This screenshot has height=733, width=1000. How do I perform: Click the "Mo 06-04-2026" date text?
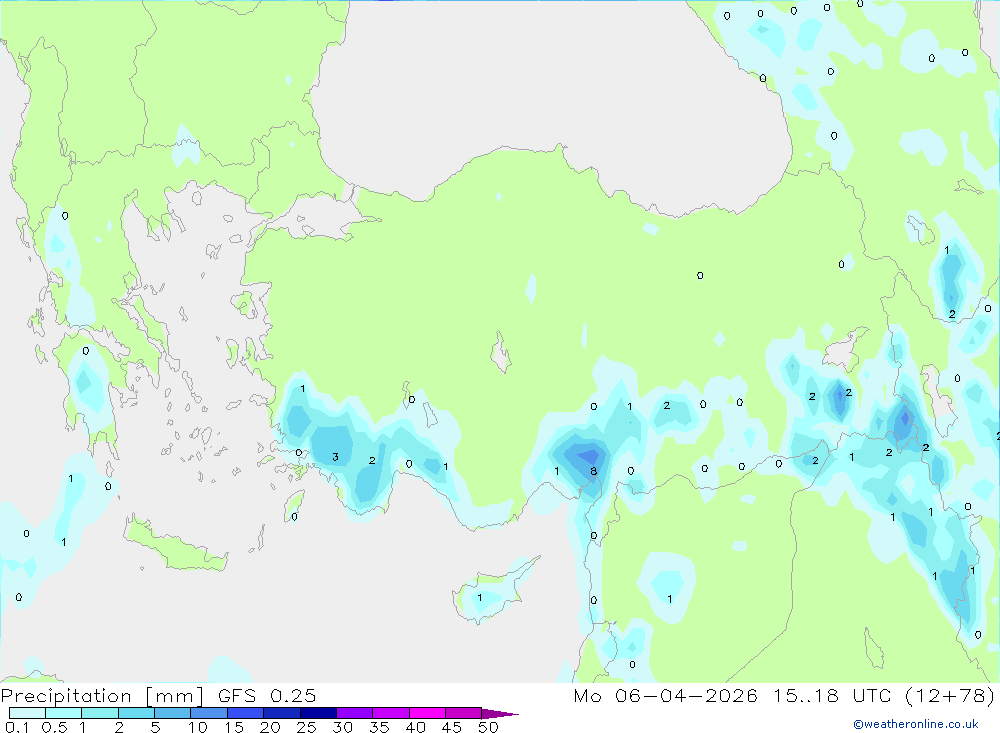(665, 695)
